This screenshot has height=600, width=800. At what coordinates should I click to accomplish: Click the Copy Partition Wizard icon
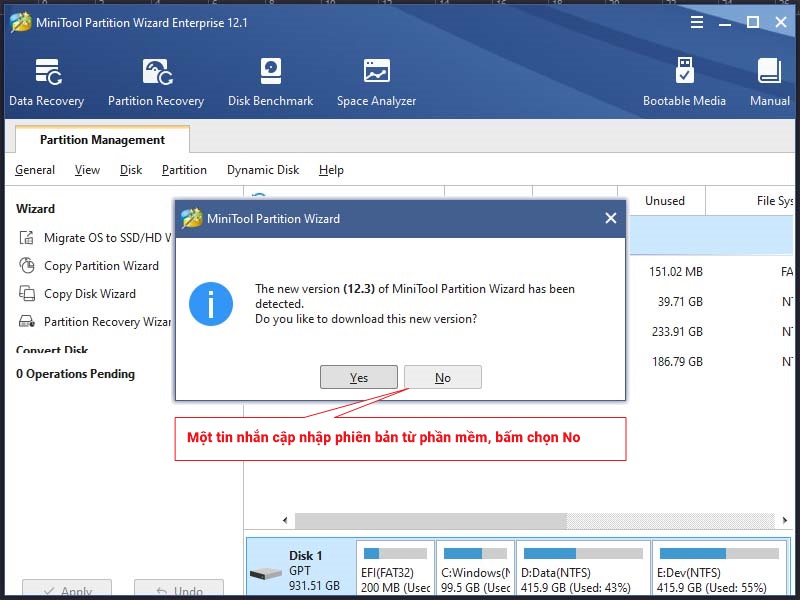(27, 266)
